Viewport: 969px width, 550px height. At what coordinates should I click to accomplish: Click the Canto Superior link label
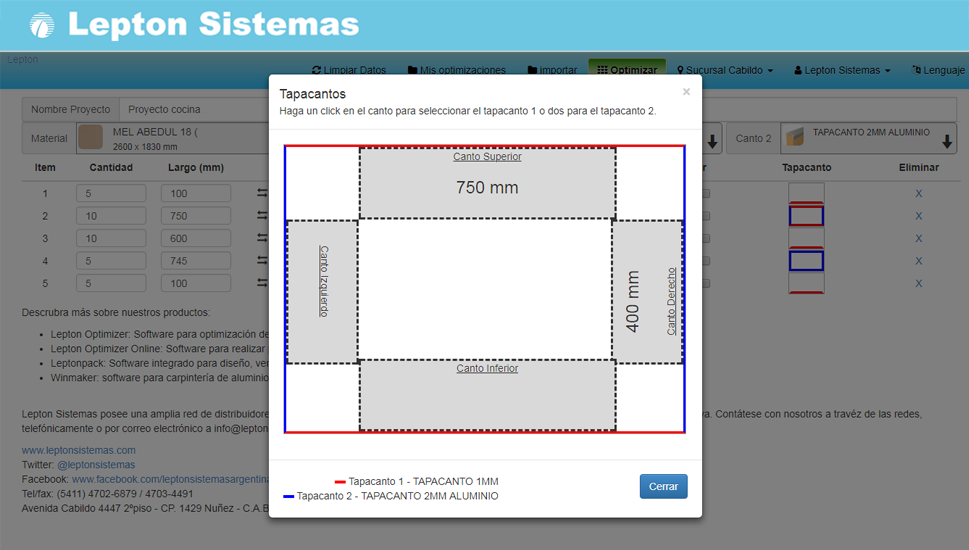tap(487, 156)
